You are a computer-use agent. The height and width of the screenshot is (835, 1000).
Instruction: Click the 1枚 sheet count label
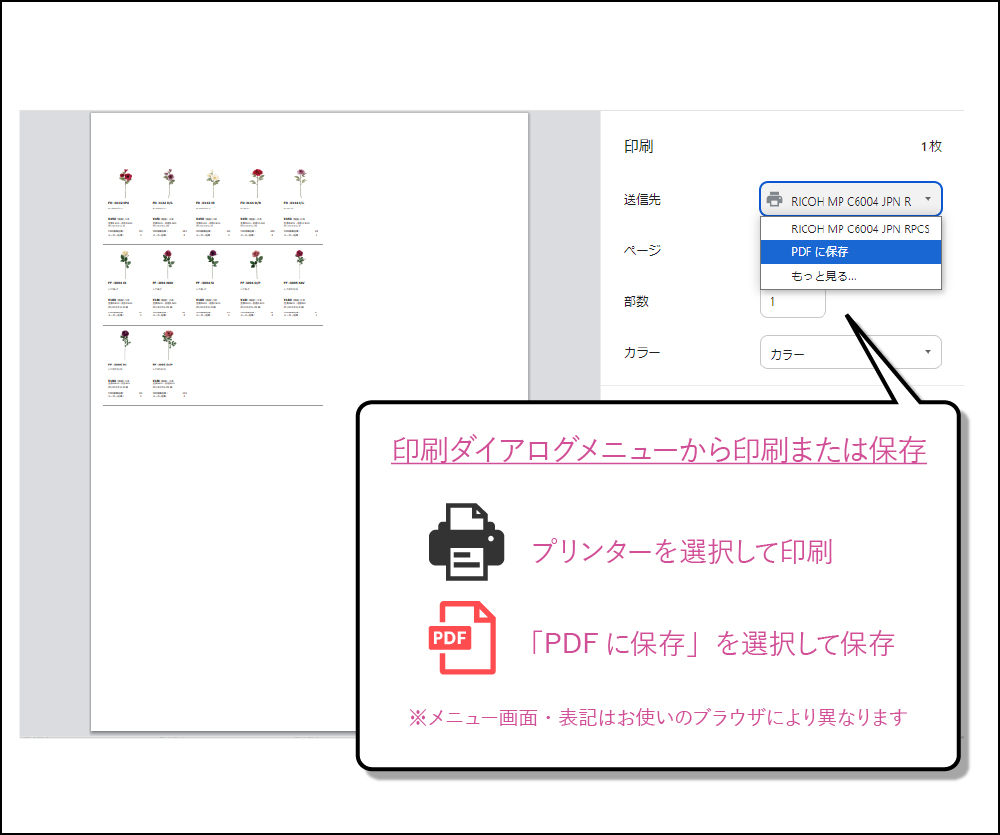pyautogui.click(x=931, y=147)
